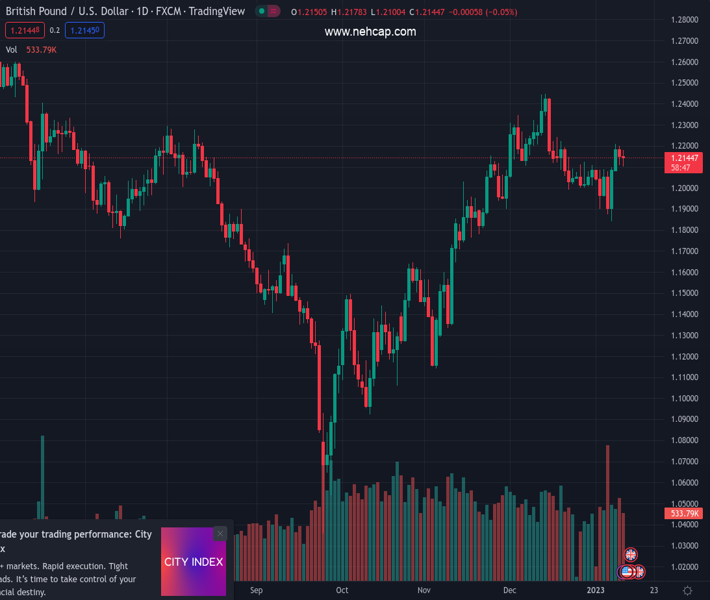
Task: Click the 2023 label on the time axis
Action: 595,590
